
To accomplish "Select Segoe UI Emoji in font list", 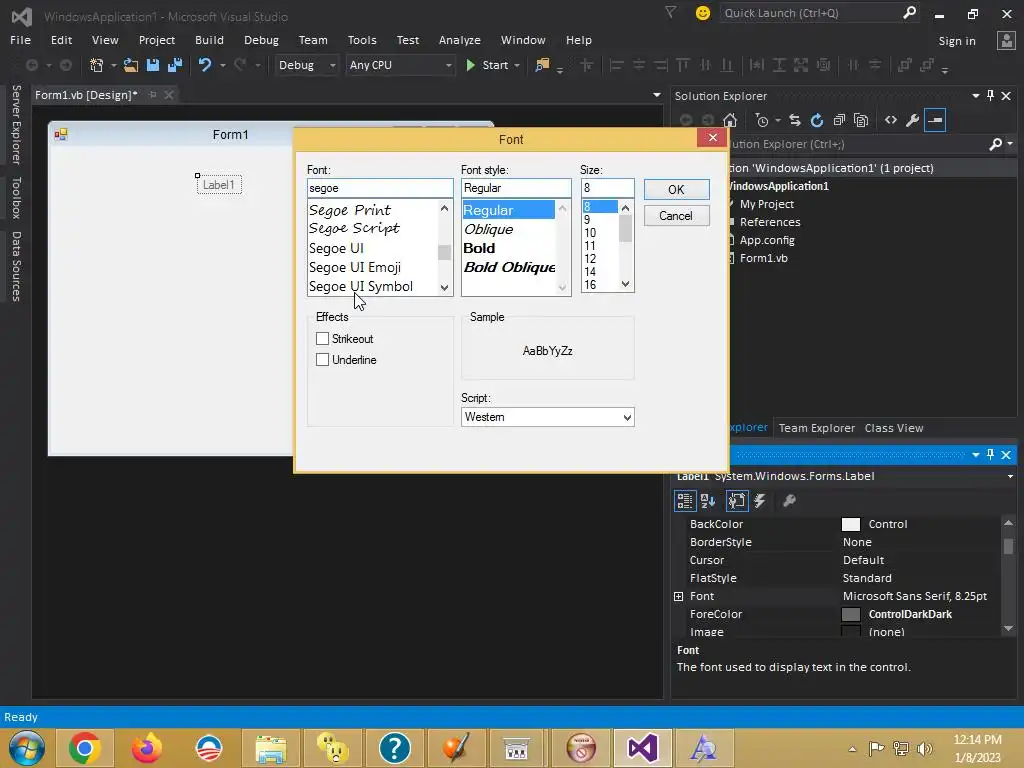I will 355,267.
